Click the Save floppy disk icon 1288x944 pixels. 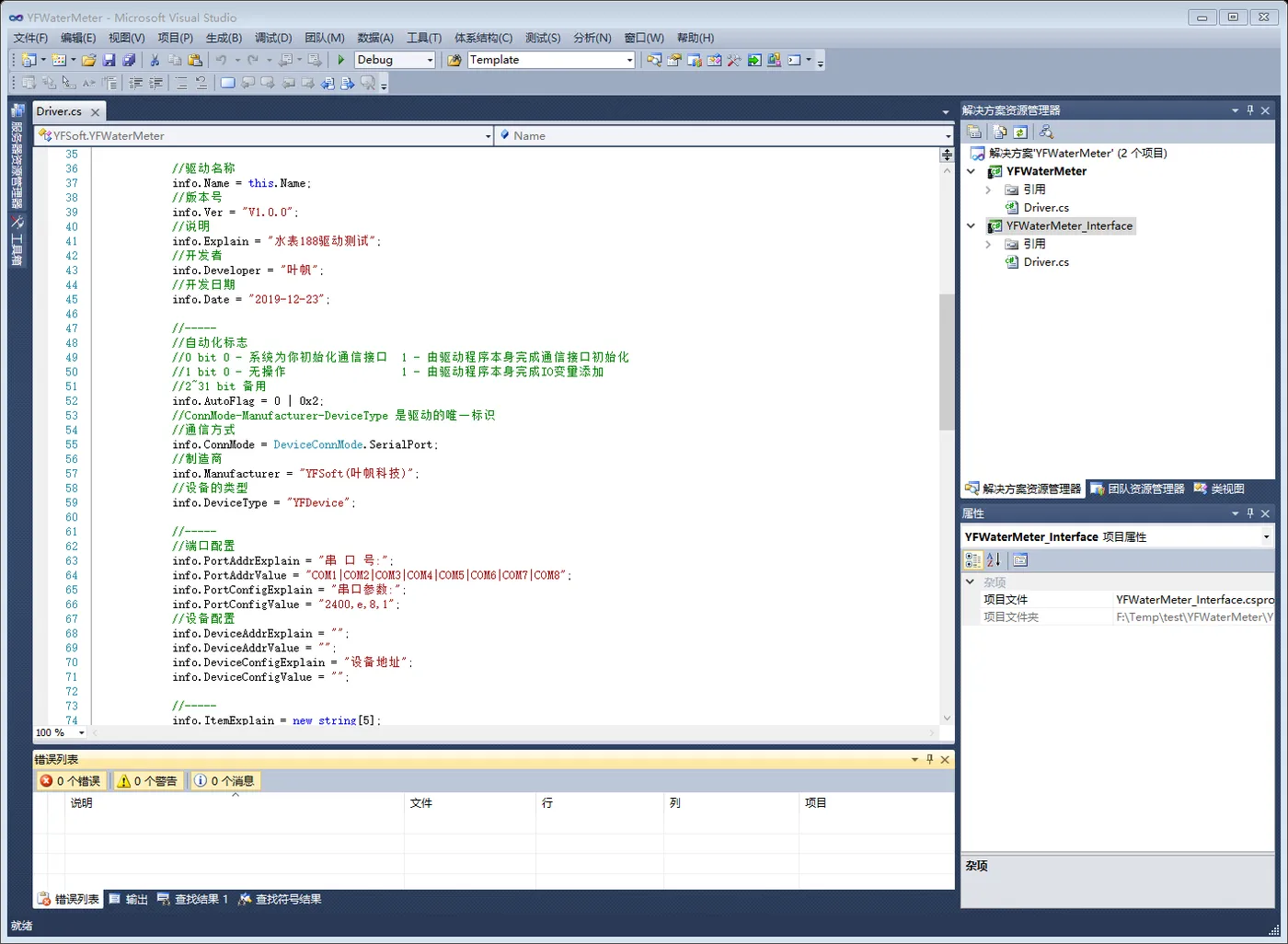tap(109, 60)
